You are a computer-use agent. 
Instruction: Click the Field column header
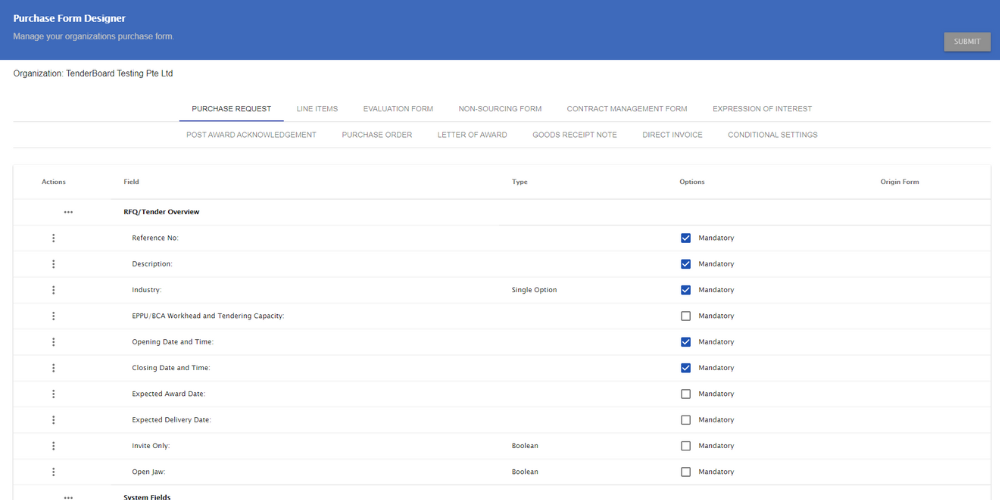pyautogui.click(x=131, y=182)
